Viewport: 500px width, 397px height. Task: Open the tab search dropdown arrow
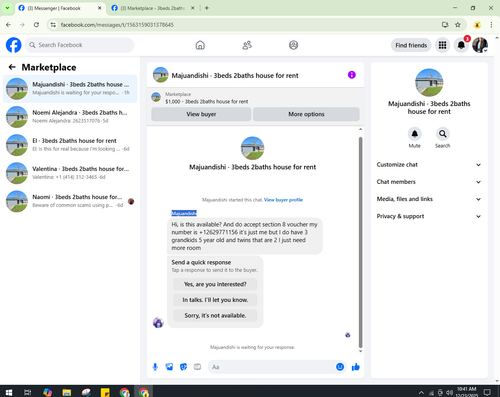point(7,8)
